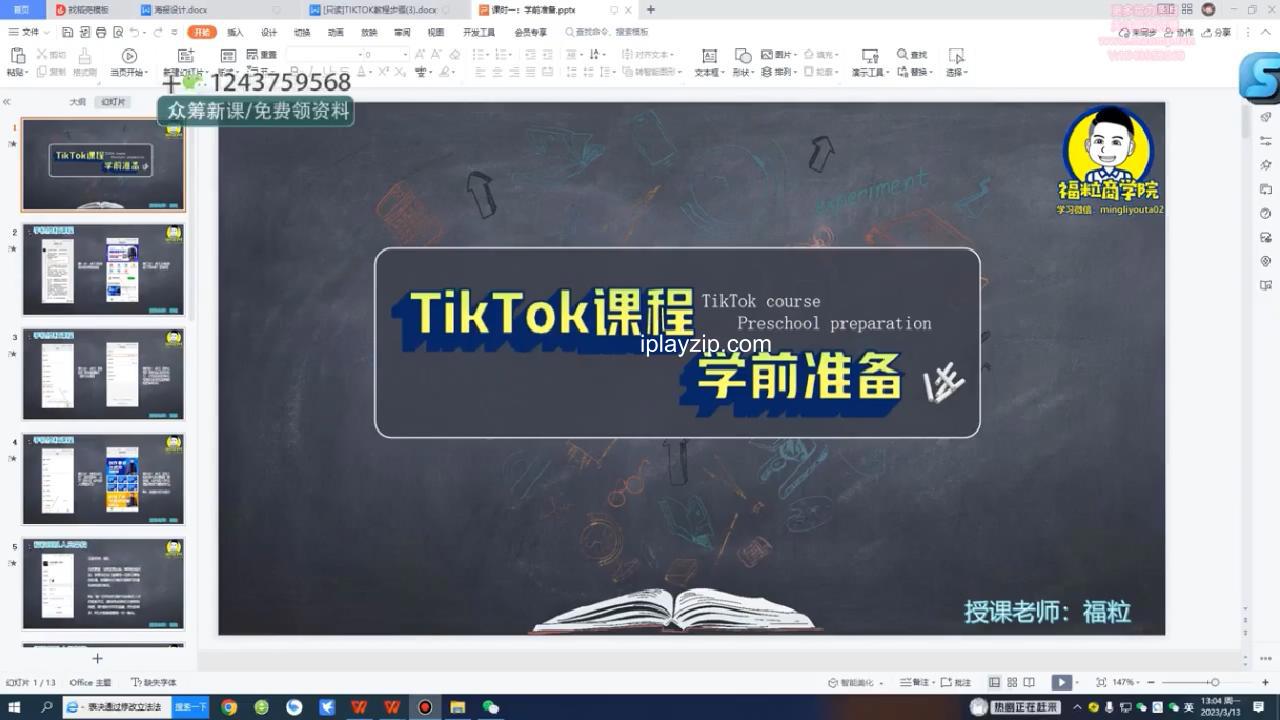Expand slideshow play options arrow in status bar
This screenshot has height=720, width=1280.
[x=1078, y=682]
